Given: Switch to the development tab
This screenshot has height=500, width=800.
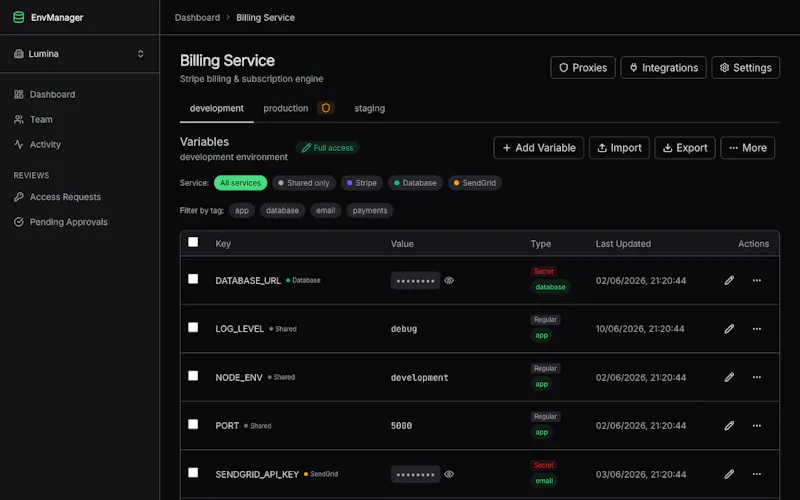Looking at the screenshot, I should click(x=216, y=108).
